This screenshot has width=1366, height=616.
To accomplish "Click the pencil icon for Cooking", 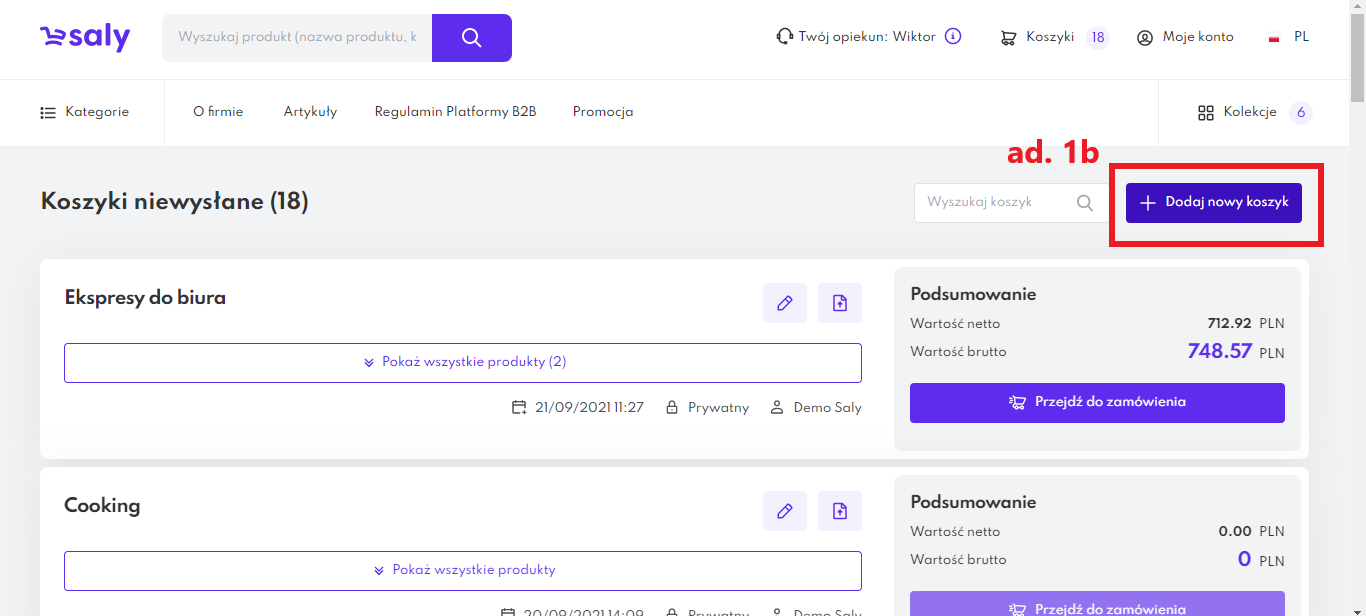I will (785, 511).
